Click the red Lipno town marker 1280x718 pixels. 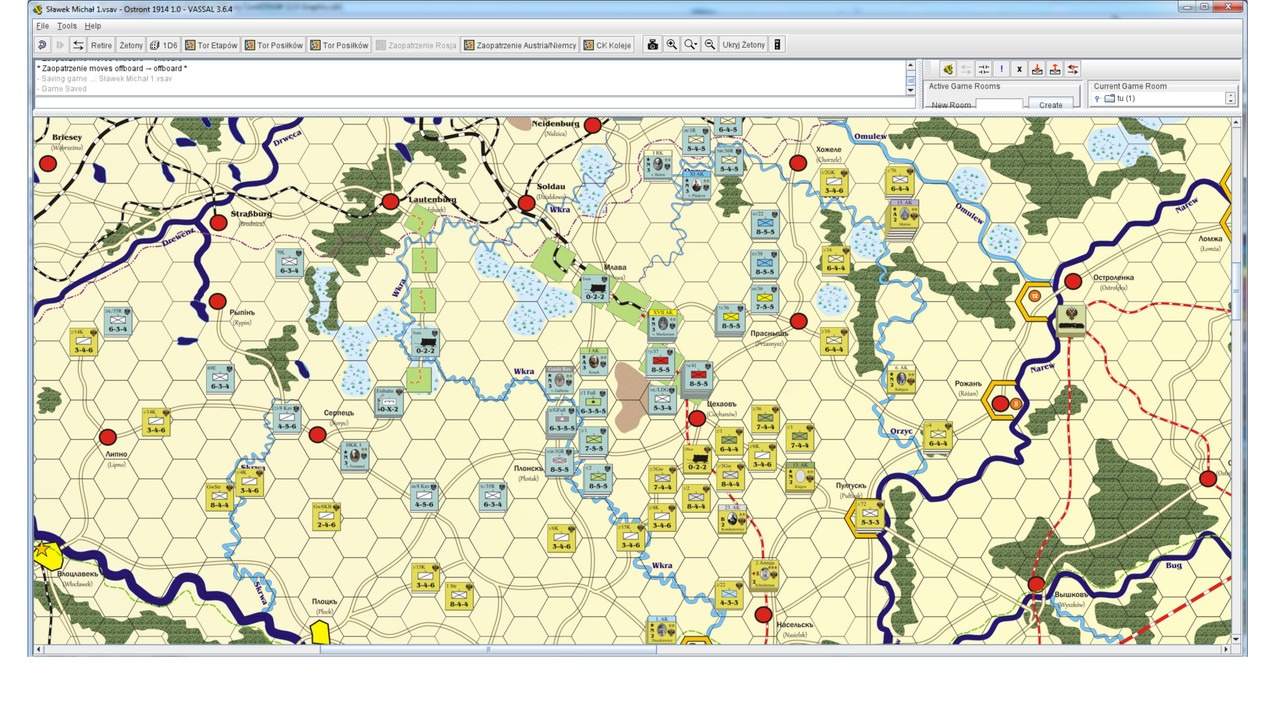click(x=108, y=437)
